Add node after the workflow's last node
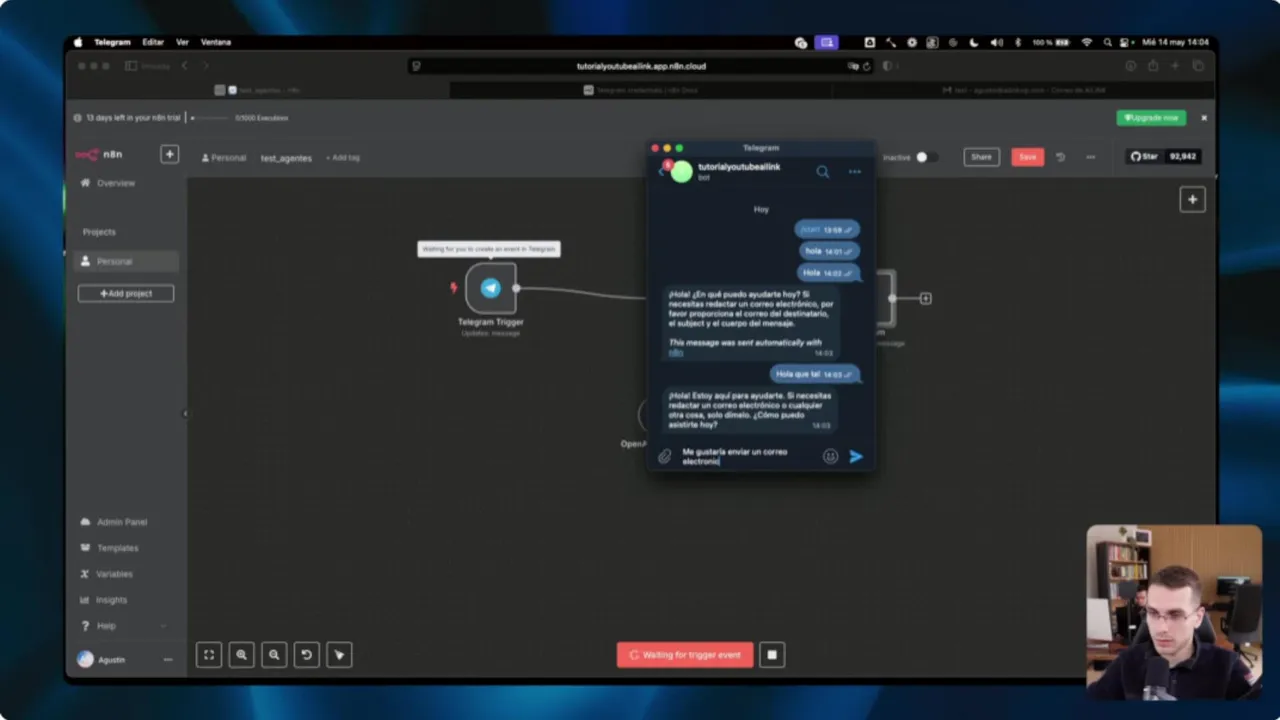Screen dimensions: 1280x720 pos(926,298)
